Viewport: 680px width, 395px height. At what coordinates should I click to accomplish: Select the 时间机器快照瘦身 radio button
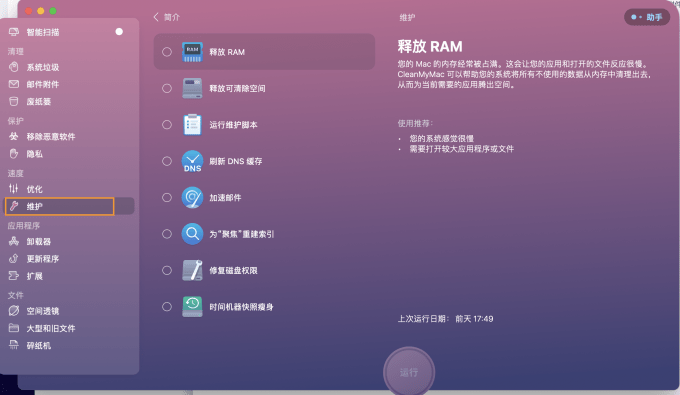[x=167, y=307]
